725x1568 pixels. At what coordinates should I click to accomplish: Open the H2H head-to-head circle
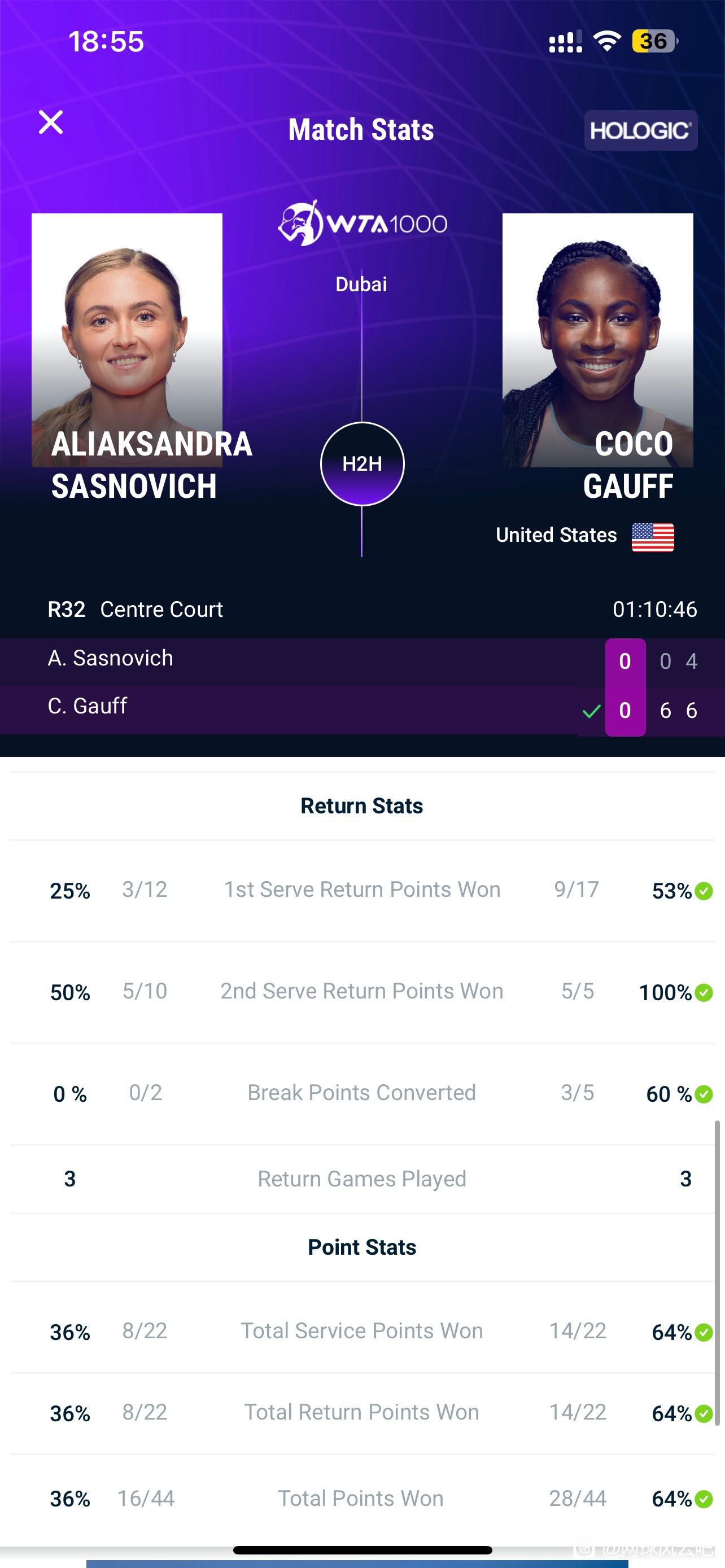click(x=362, y=464)
